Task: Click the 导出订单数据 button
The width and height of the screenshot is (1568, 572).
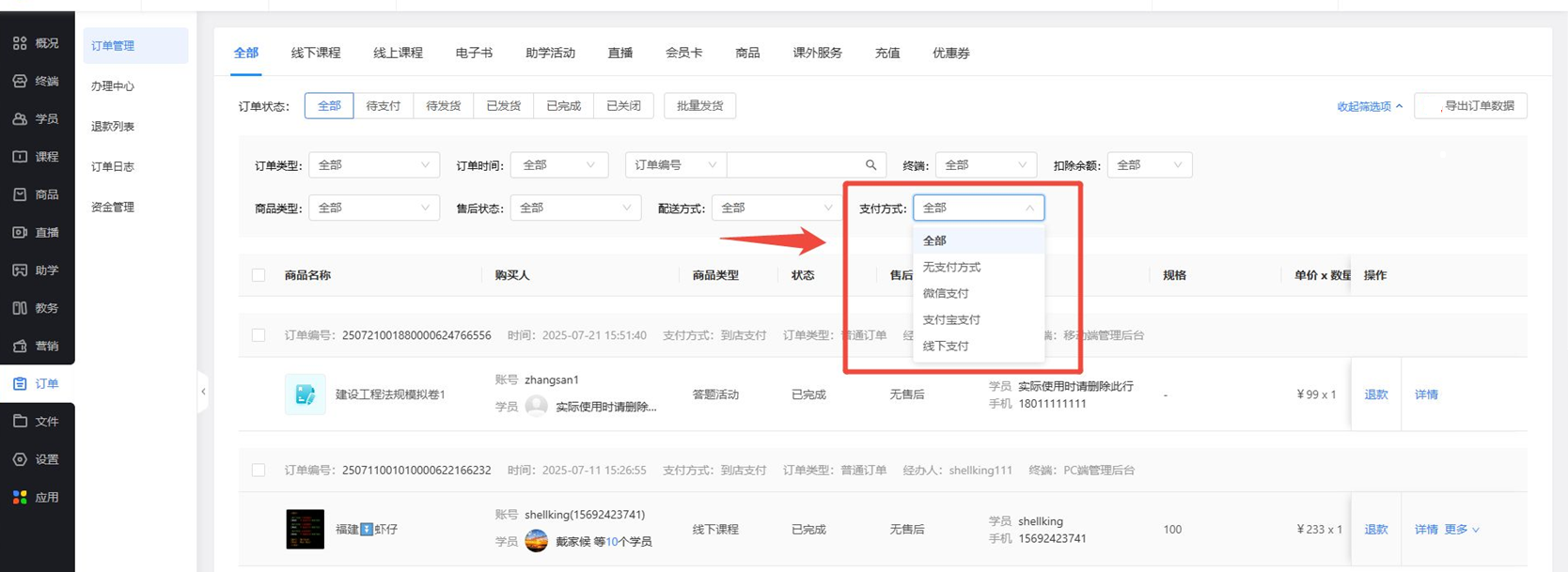Action: click(x=1471, y=106)
